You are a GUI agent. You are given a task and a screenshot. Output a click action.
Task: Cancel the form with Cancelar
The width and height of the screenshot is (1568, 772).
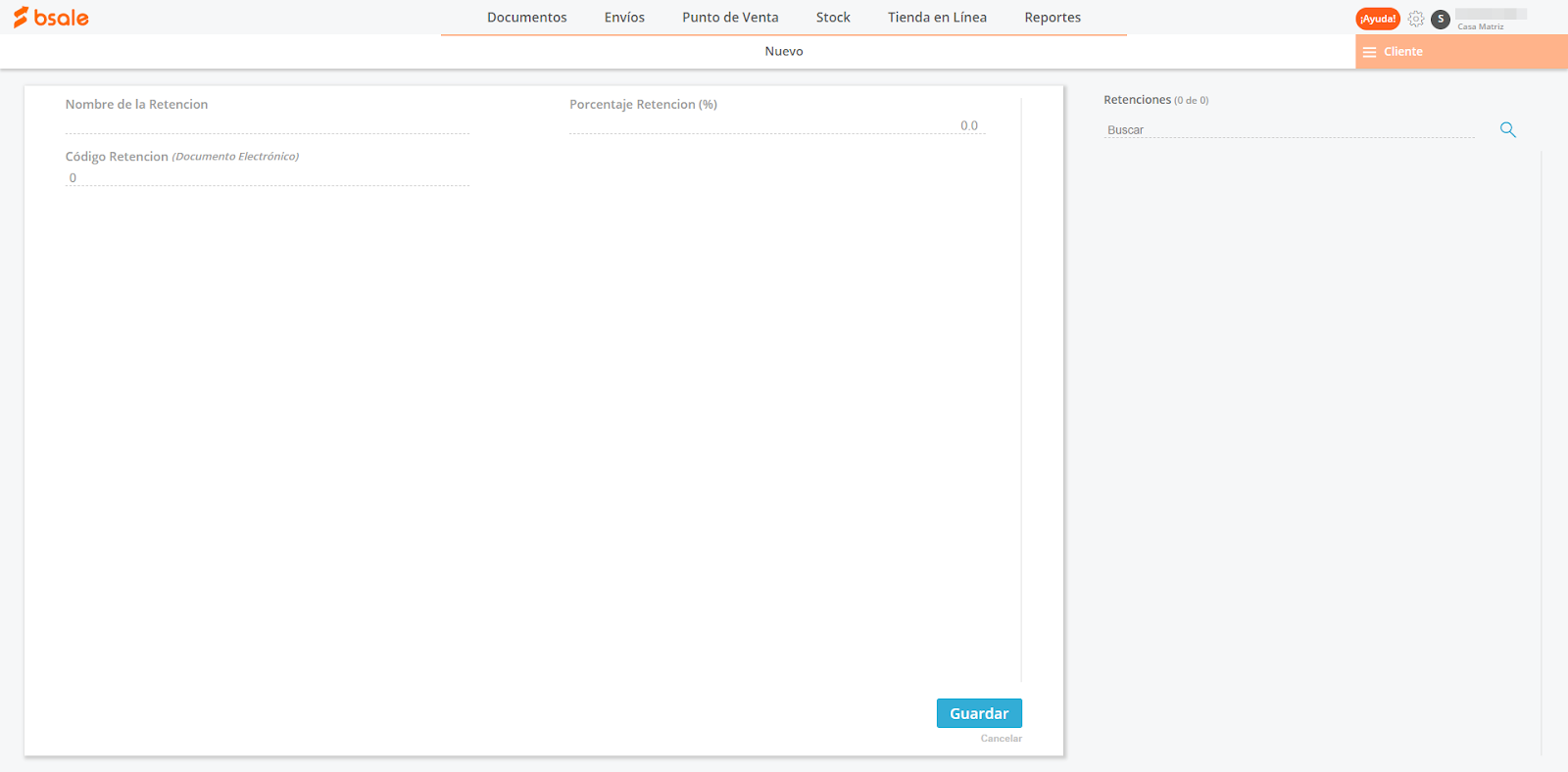point(1002,739)
